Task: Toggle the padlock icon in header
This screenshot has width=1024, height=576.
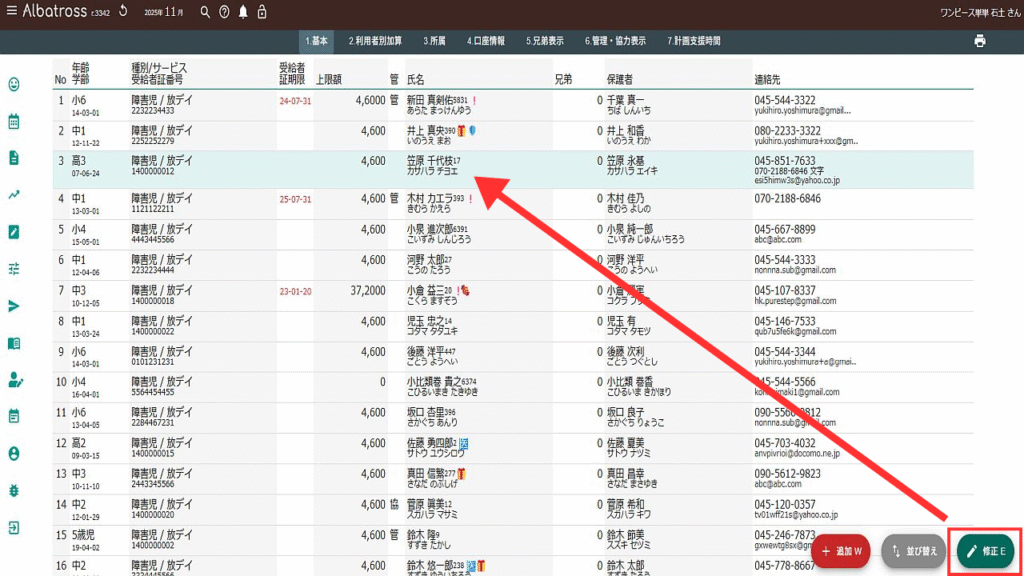Action: click(262, 13)
